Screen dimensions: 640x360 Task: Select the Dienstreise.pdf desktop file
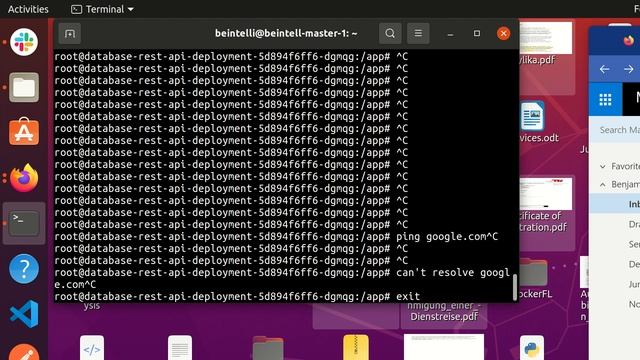point(444,312)
